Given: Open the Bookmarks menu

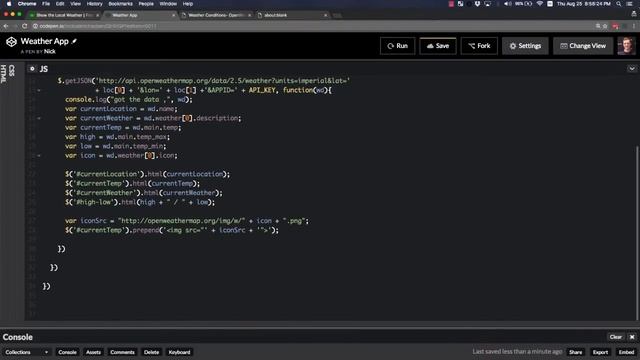Looking at the screenshot, I should click(120, 4).
